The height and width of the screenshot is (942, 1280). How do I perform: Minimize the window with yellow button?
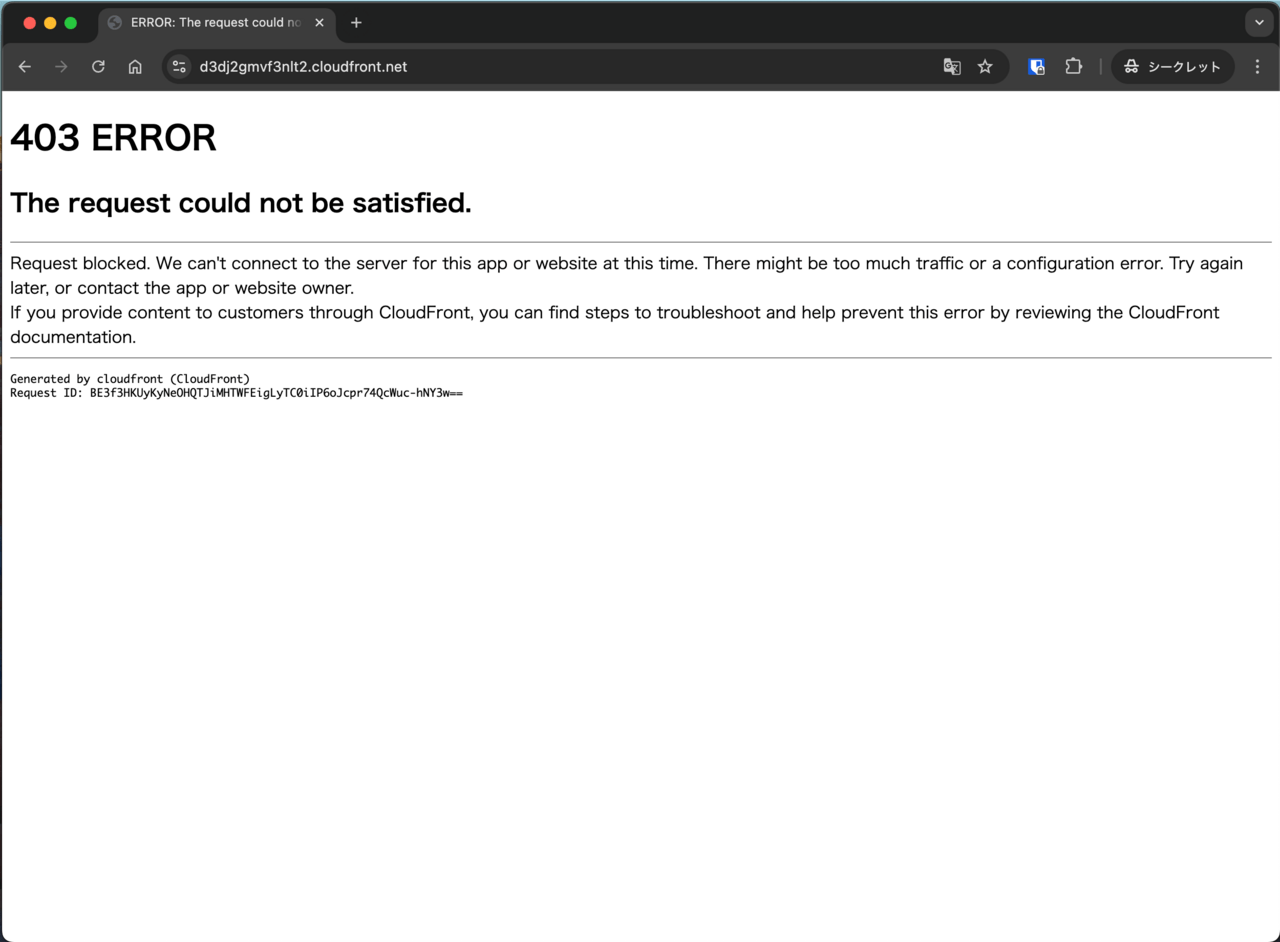[x=50, y=23]
